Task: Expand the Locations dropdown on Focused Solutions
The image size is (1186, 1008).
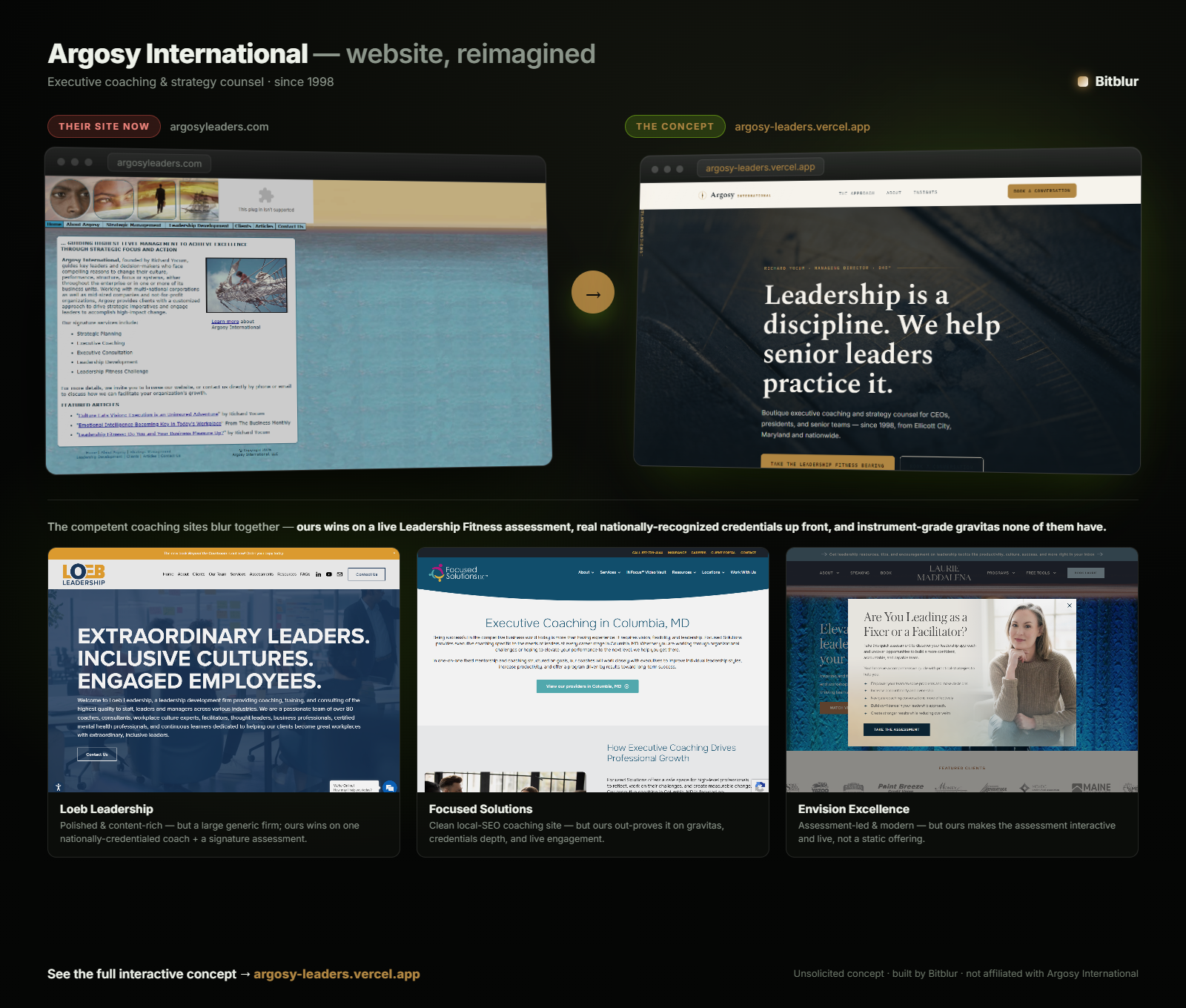Action: point(713,572)
